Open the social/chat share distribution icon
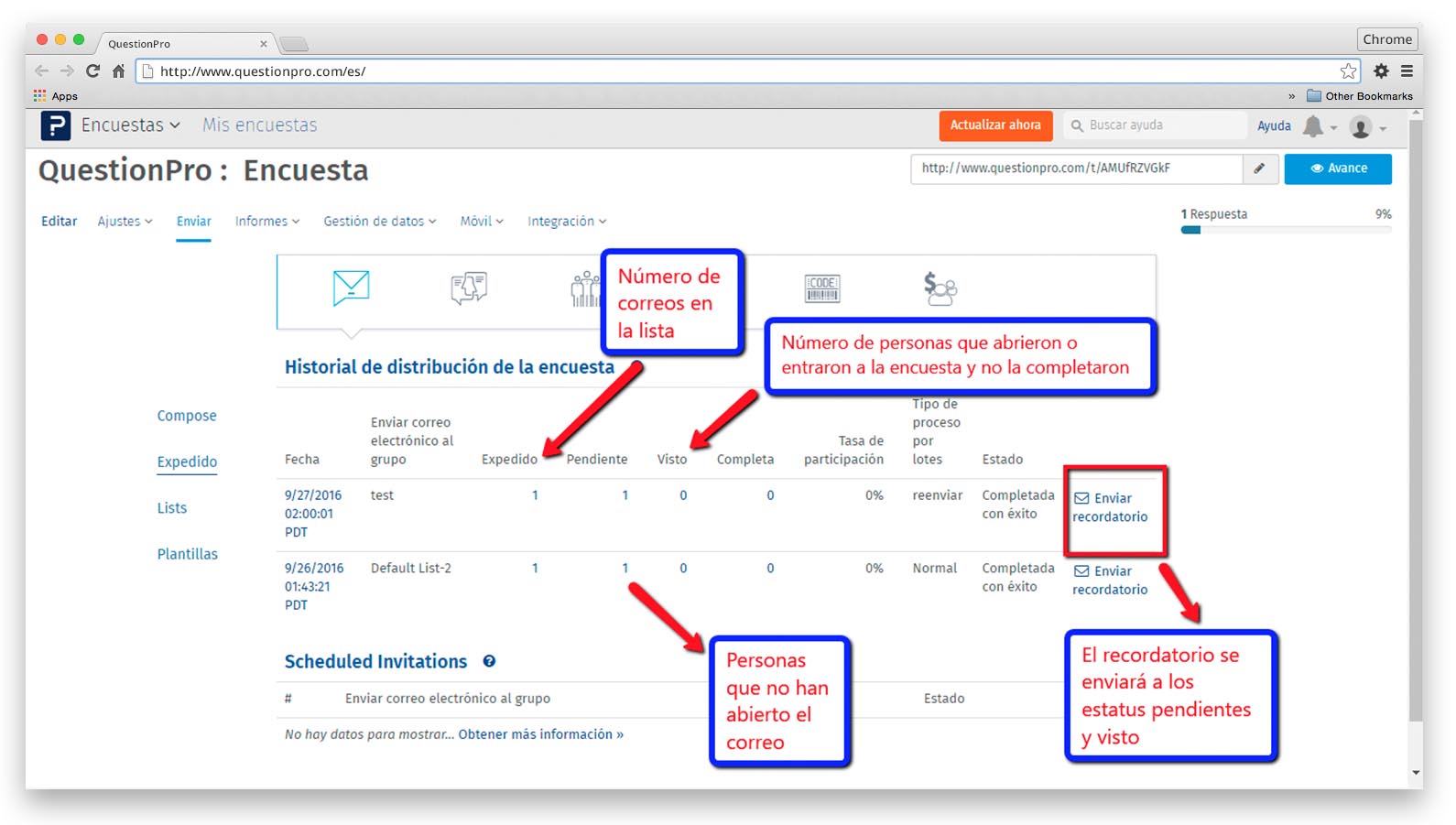The height and width of the screenshot is (825, 1456). [x=469, y=288]
